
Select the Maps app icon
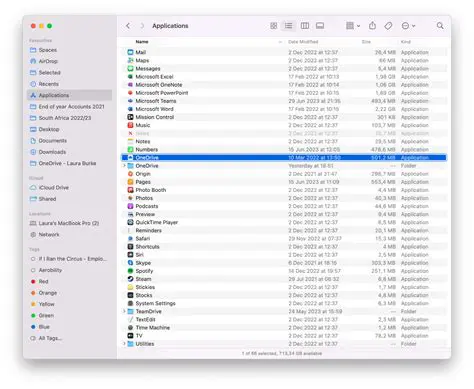130,60
